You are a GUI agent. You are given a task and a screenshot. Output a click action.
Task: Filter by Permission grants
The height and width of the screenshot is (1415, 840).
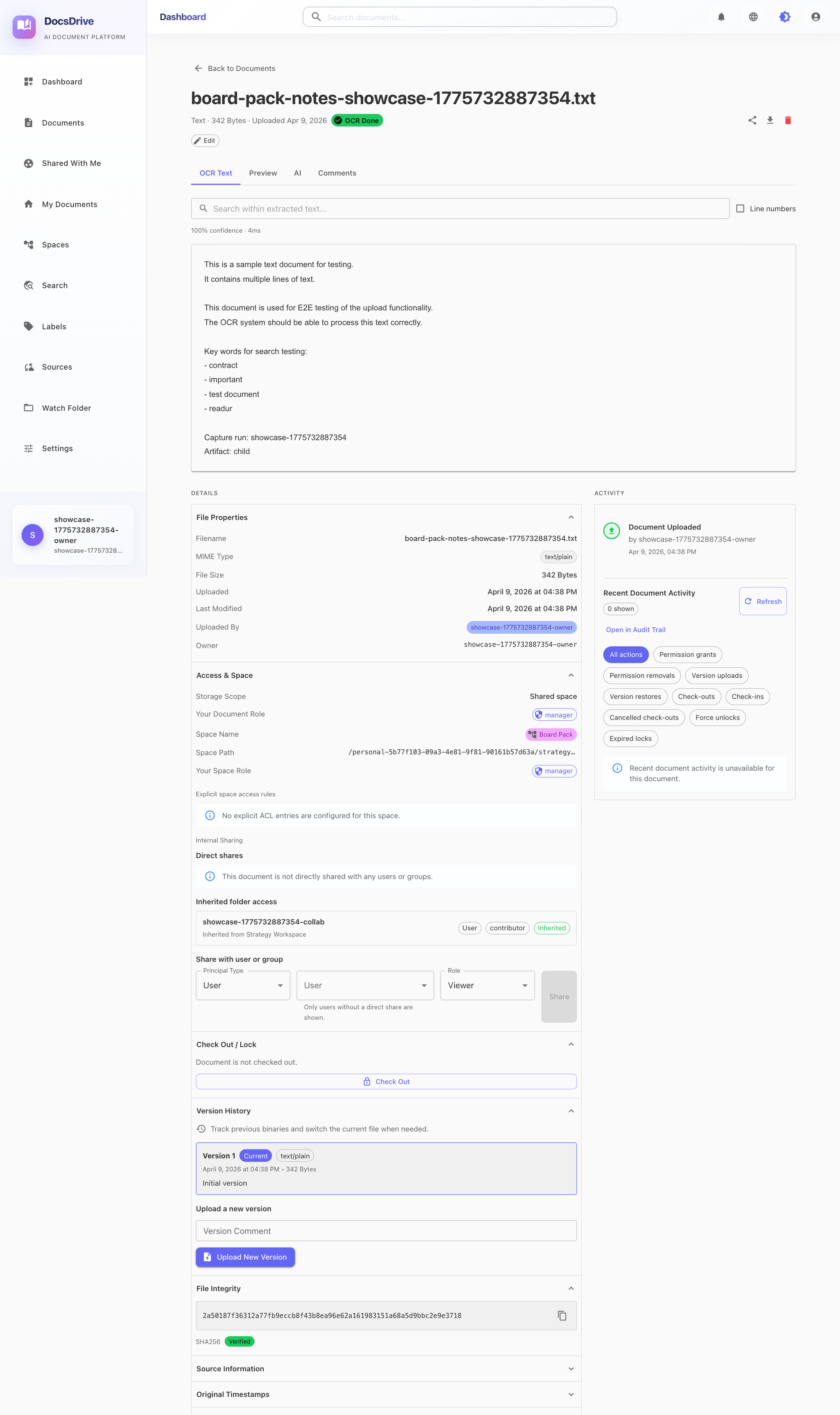pyautogui.click(x=687, y=655)
